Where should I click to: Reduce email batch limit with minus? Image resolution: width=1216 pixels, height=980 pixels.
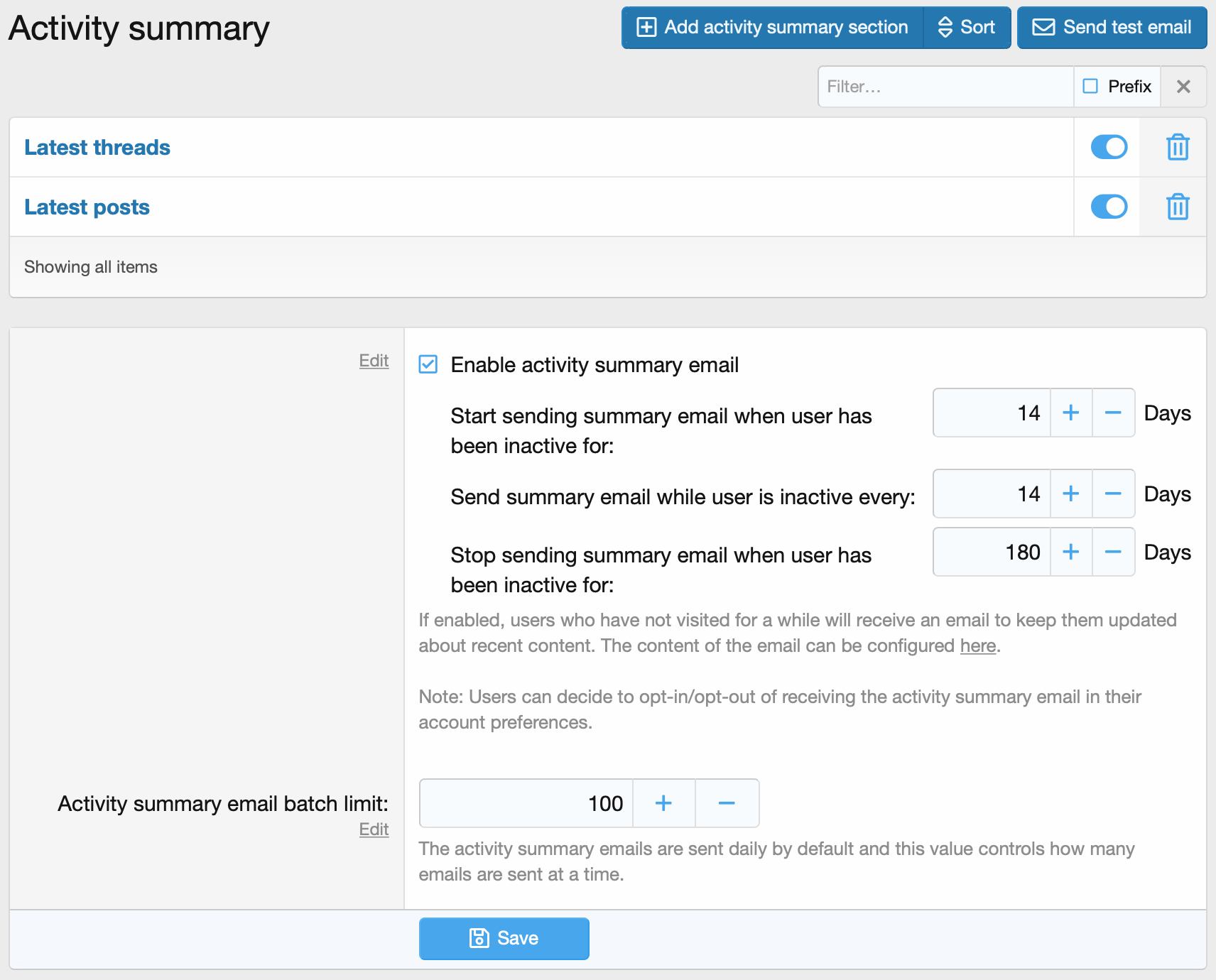tap(726, 803)
